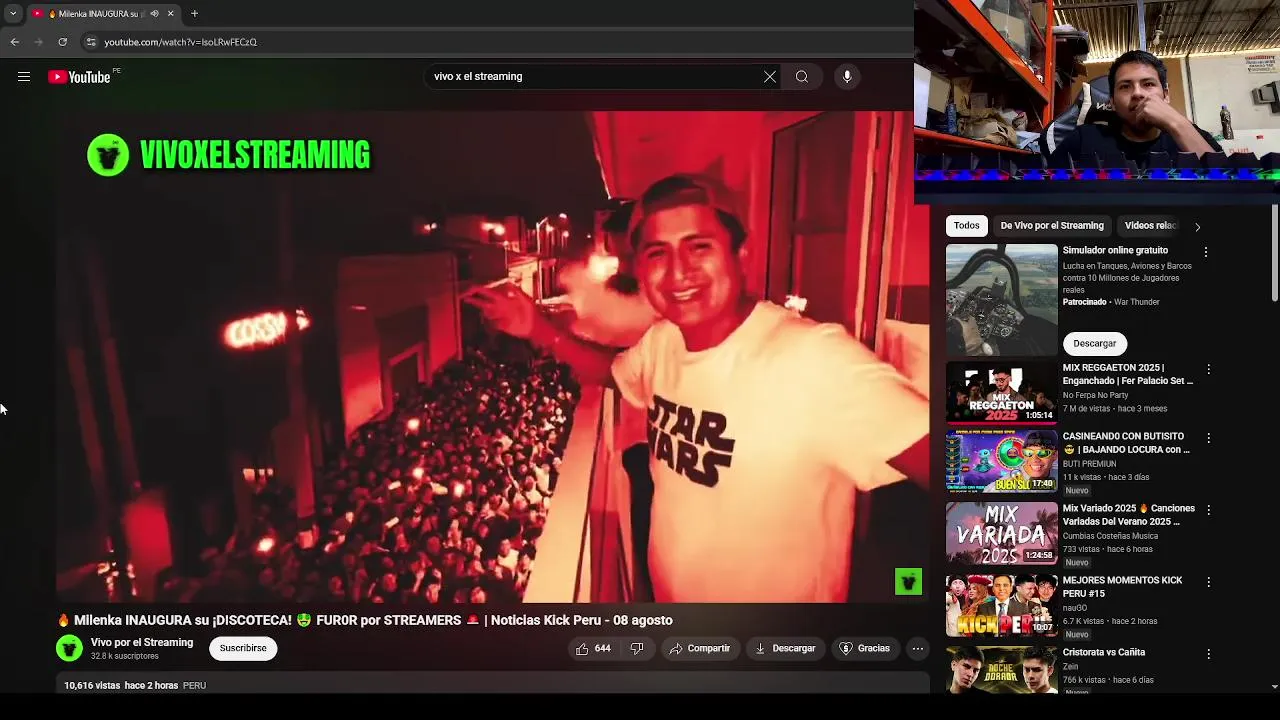Screen dimensions: 1280x720
Task: Select the Todos filter chip
Action: point(966,225)
